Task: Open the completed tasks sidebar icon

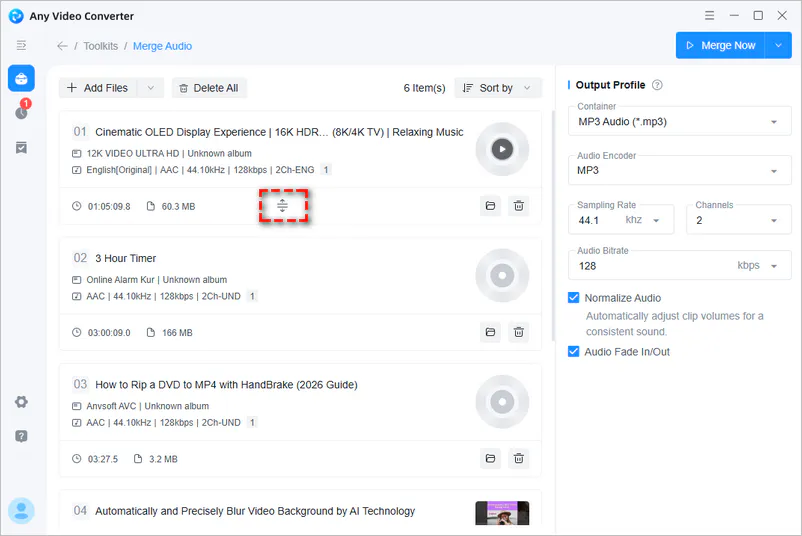Action: pyautogui.click(x=21, y=148)
